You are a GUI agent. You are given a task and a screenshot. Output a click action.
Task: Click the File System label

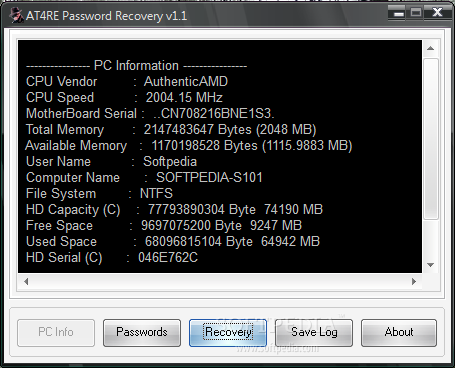pyautogui.click(x=61, y=194)
